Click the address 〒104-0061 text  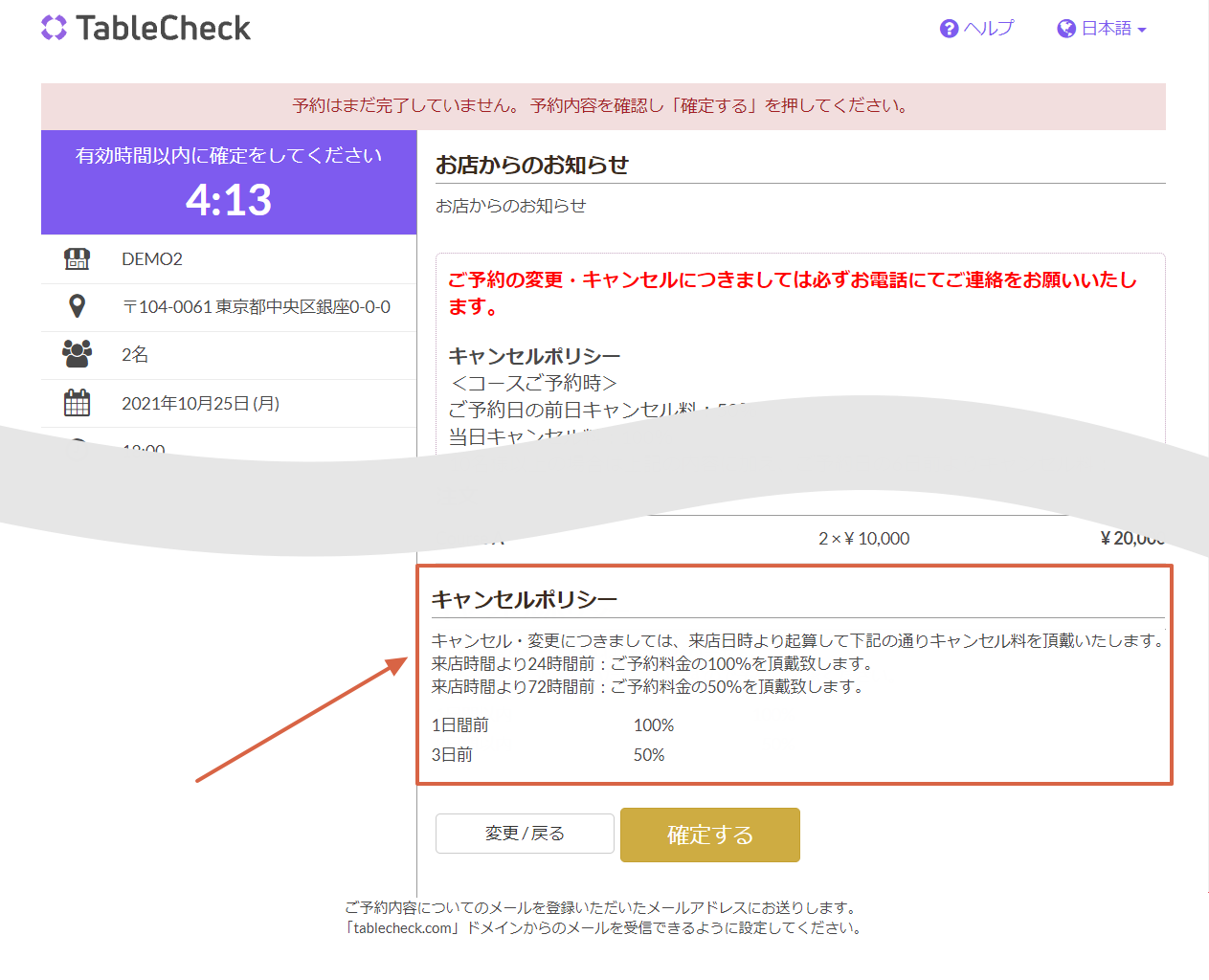point(256,307)
